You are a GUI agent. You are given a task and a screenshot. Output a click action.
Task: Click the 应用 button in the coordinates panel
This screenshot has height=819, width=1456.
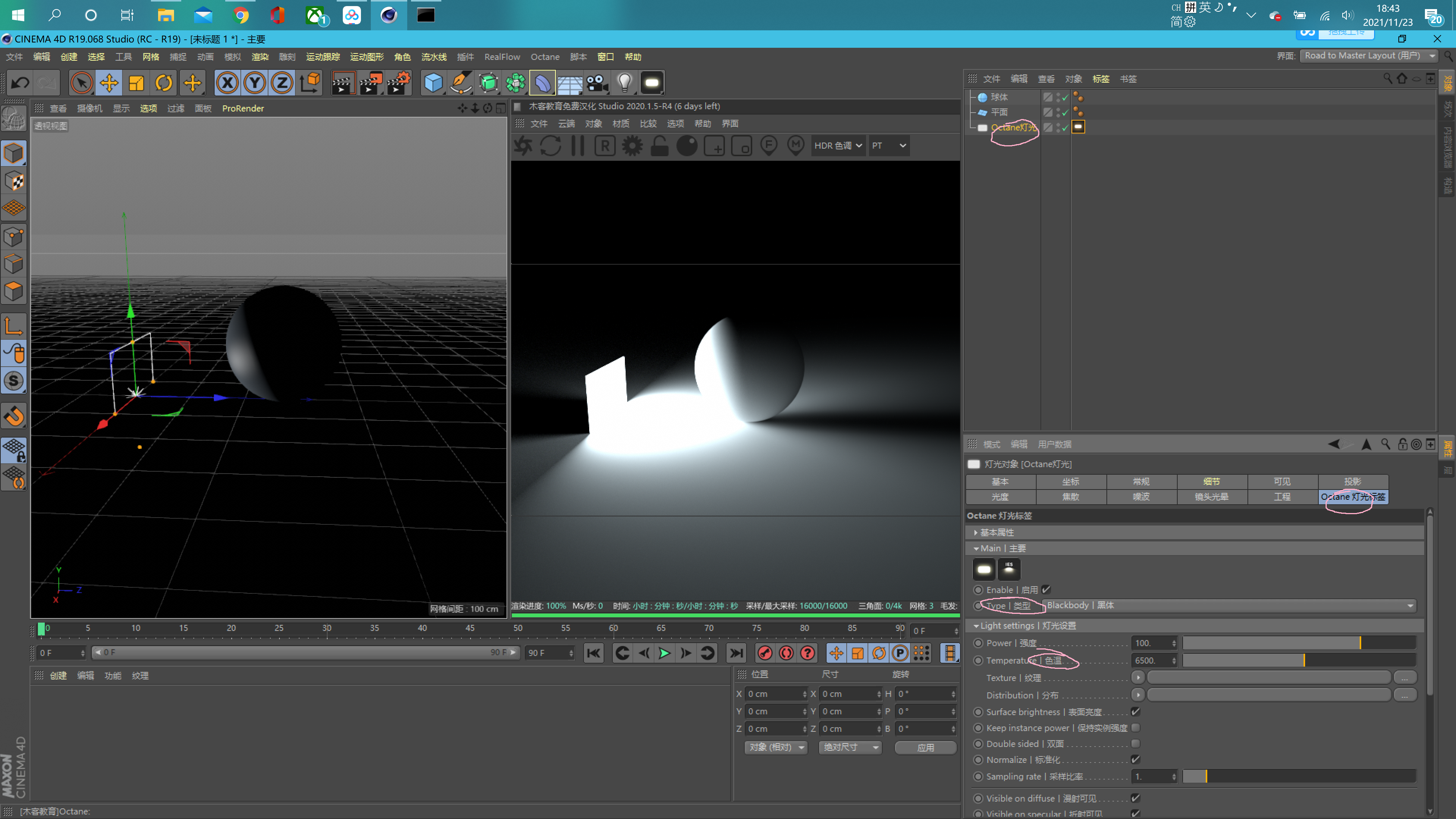point(925,747)
